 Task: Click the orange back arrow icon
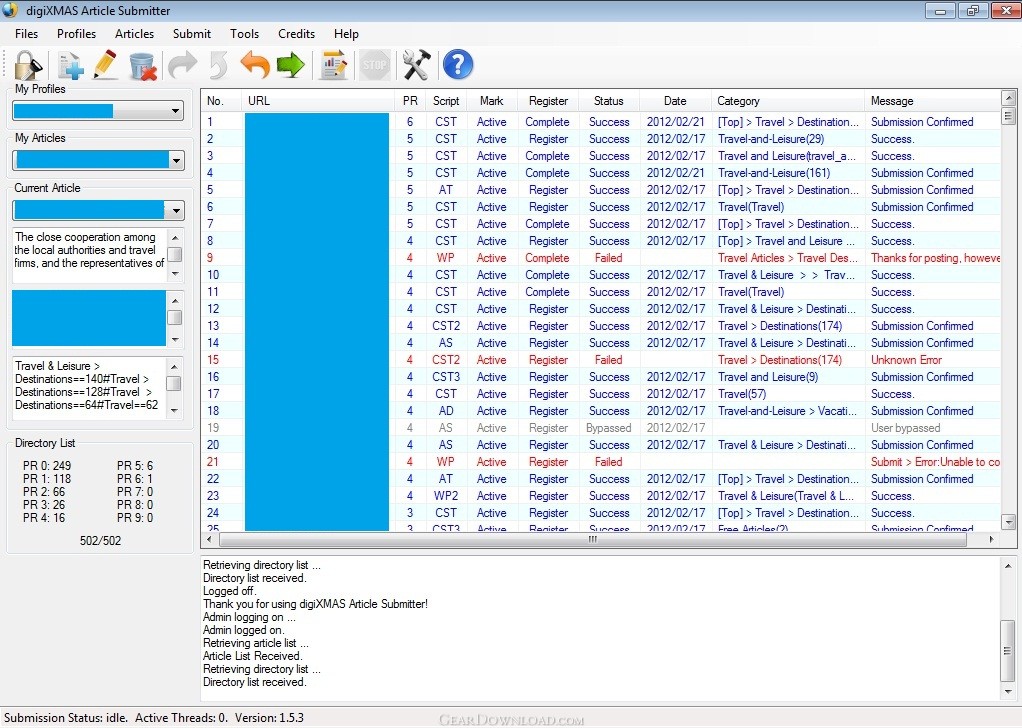[255, 65]
